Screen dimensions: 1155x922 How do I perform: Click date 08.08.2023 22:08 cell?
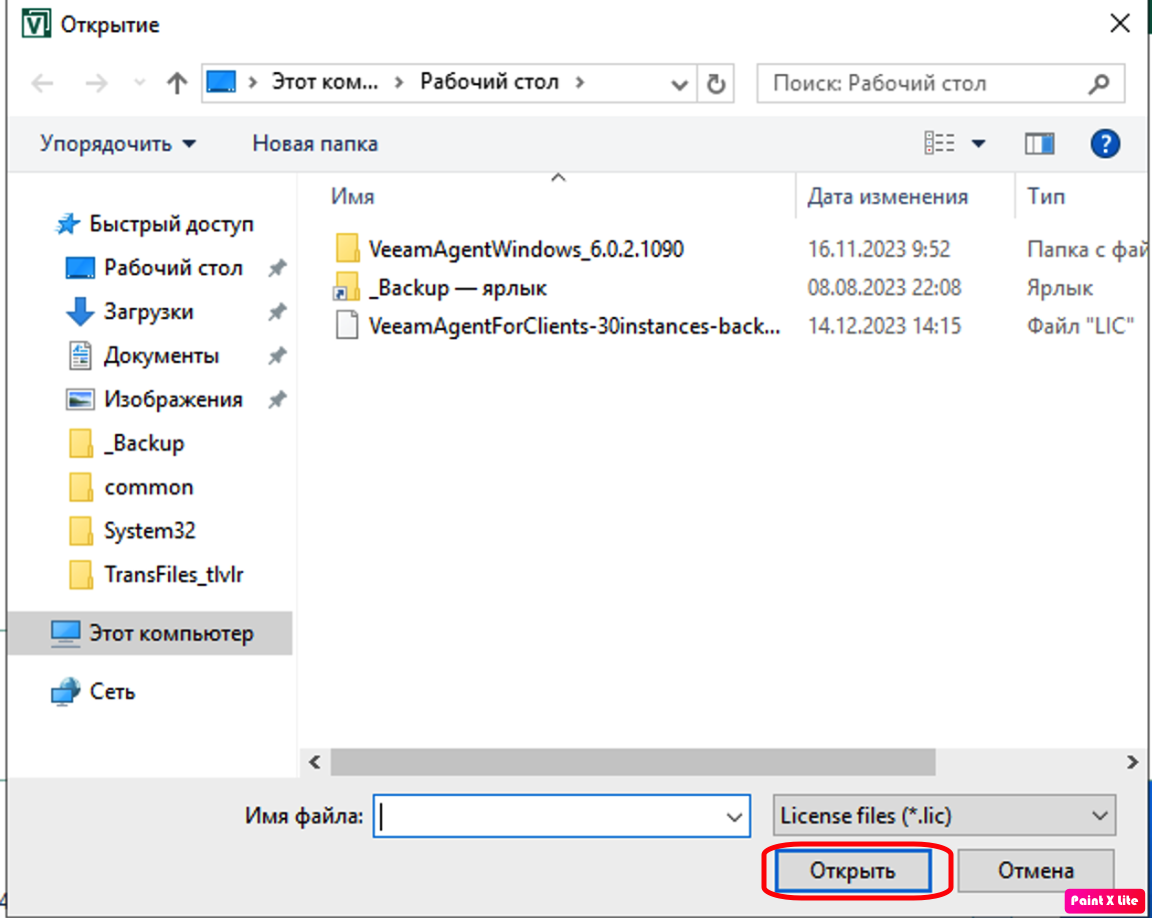pyautogui.click(x=884, y=288)
